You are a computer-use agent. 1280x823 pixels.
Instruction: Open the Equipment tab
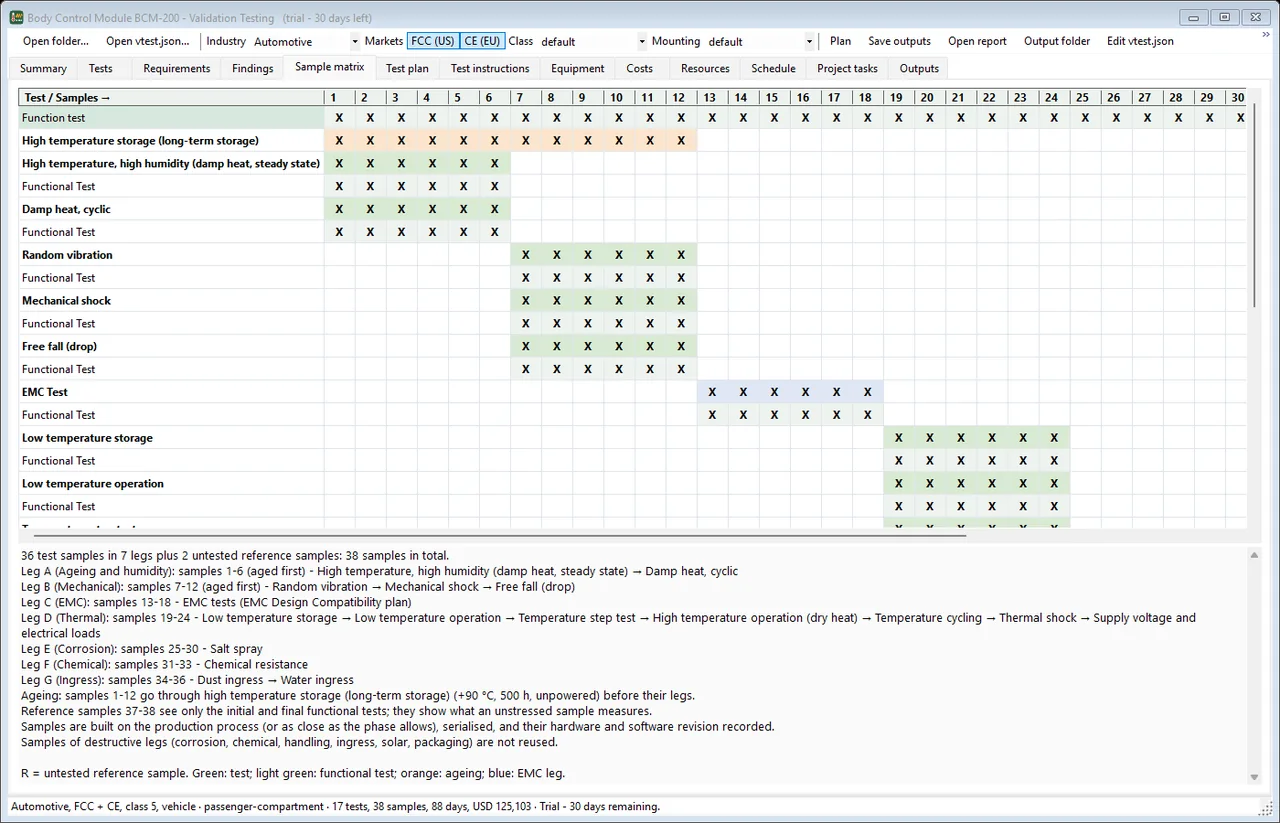(x=578, y=69)
